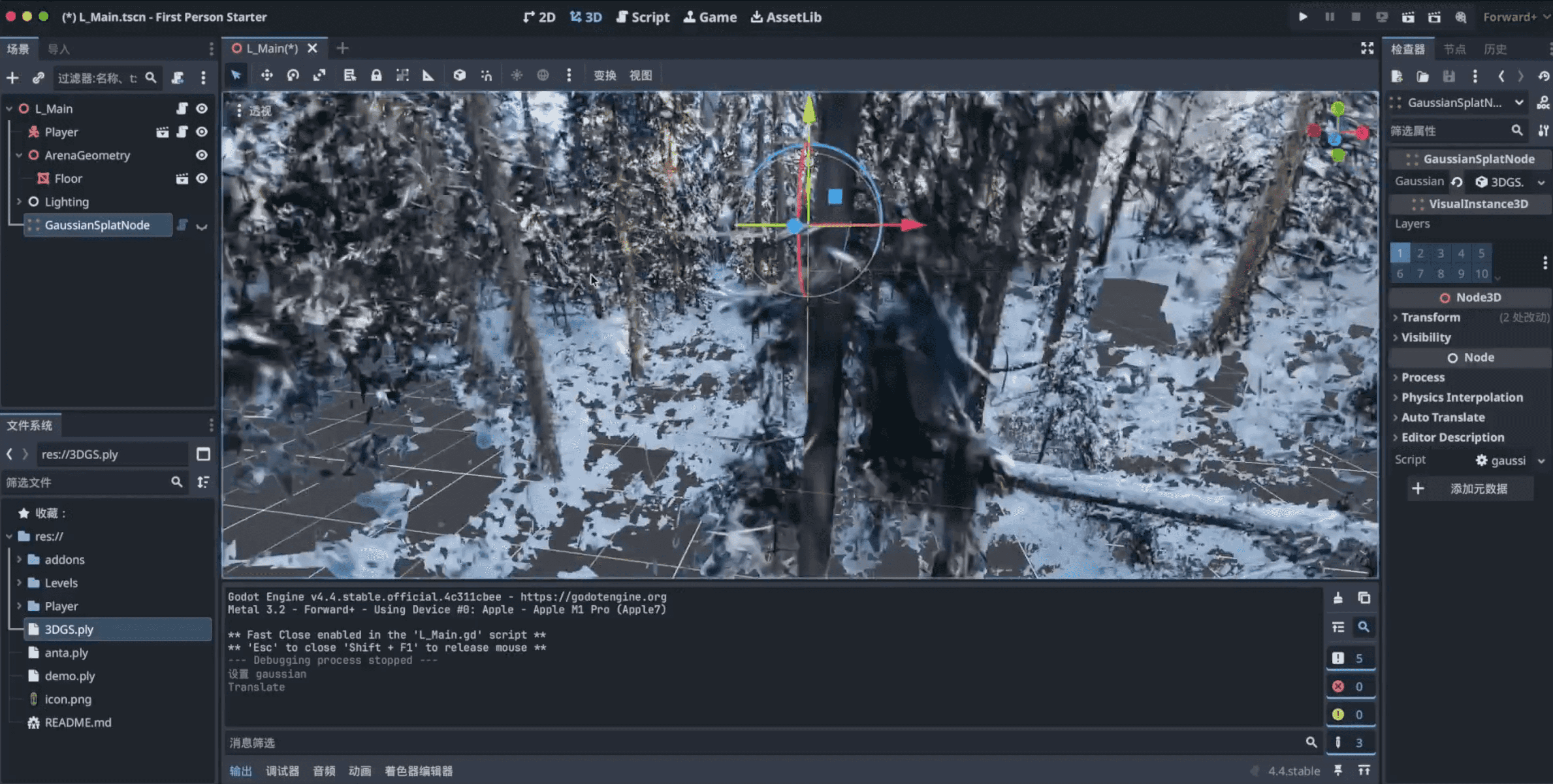1553x784 pixels.
Task: Open the 视图 menu in viewport toolbar
Action: [641, 75]
